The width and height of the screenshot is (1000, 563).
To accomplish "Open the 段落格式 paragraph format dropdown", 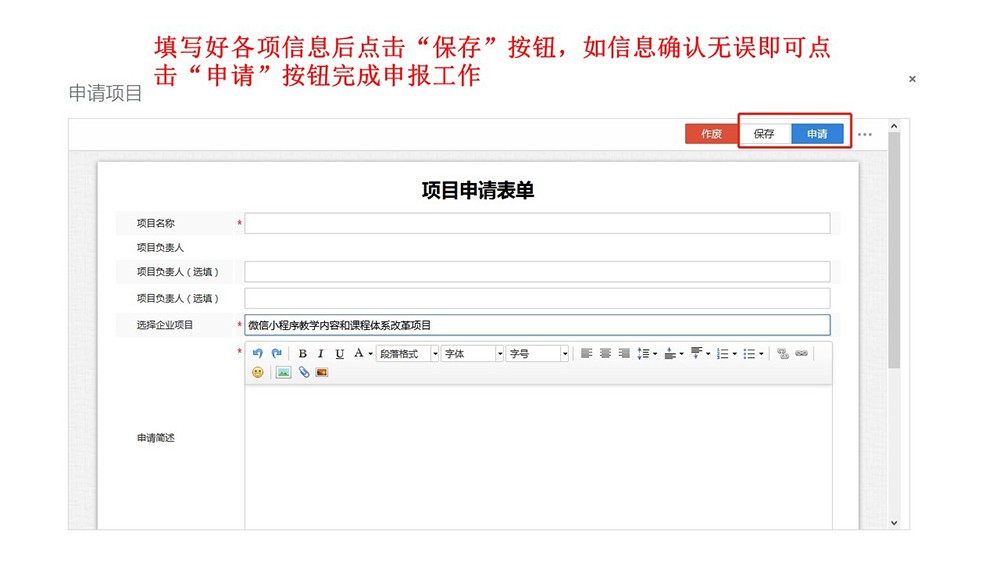I will pos(408,354).
